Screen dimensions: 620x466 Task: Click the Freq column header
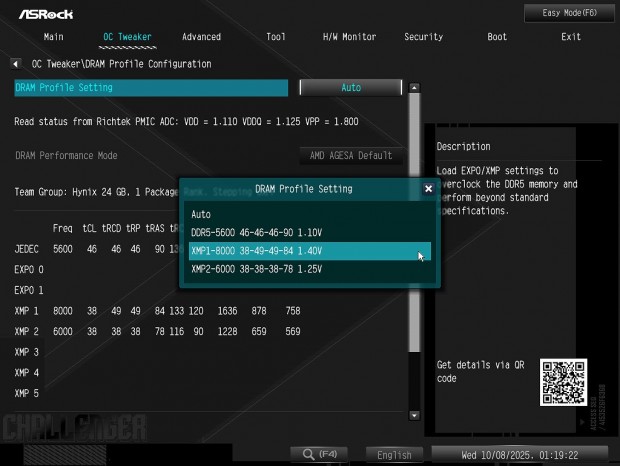62,228
